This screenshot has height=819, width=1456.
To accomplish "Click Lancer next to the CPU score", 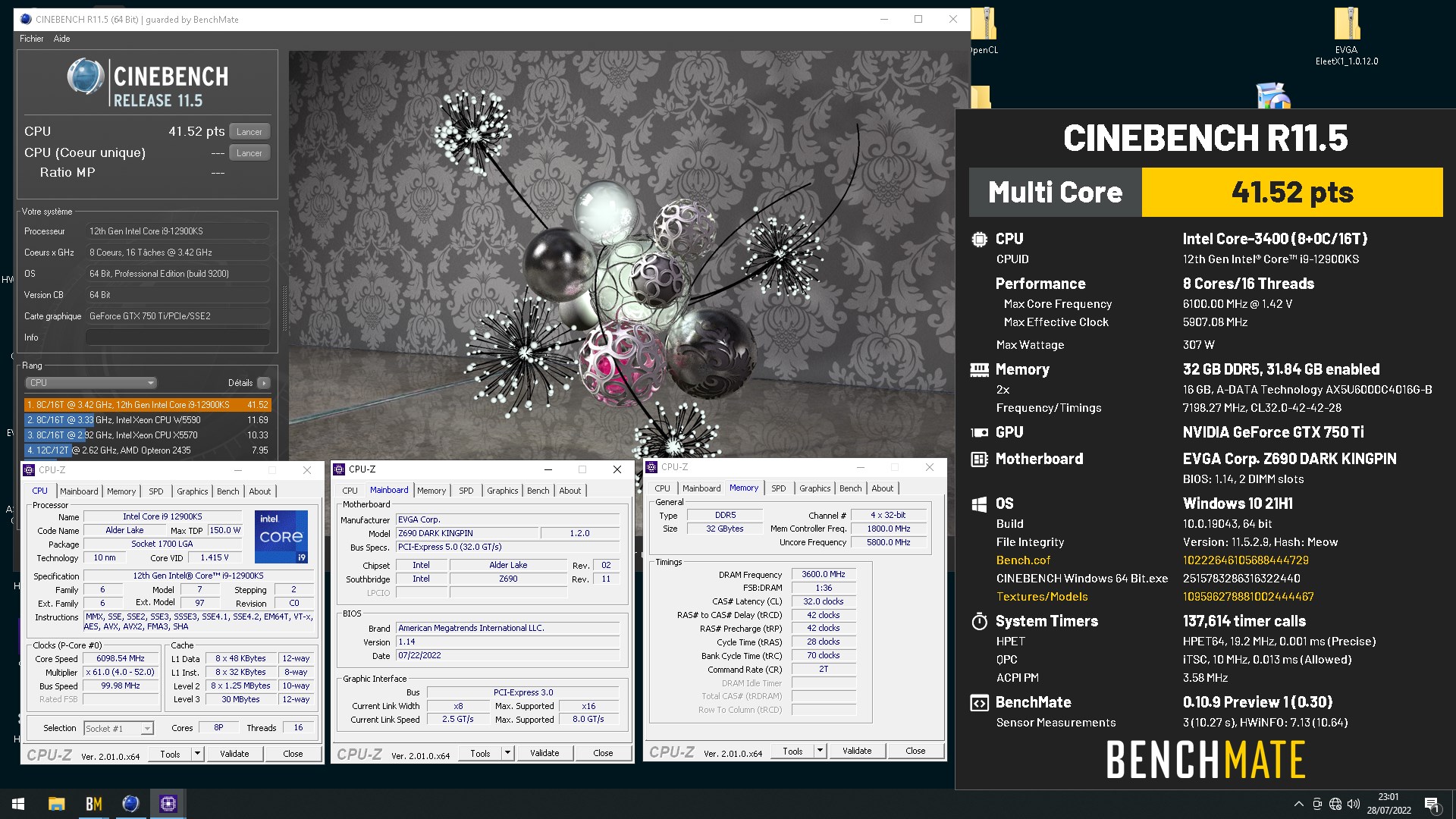I will tap(249, 132).
